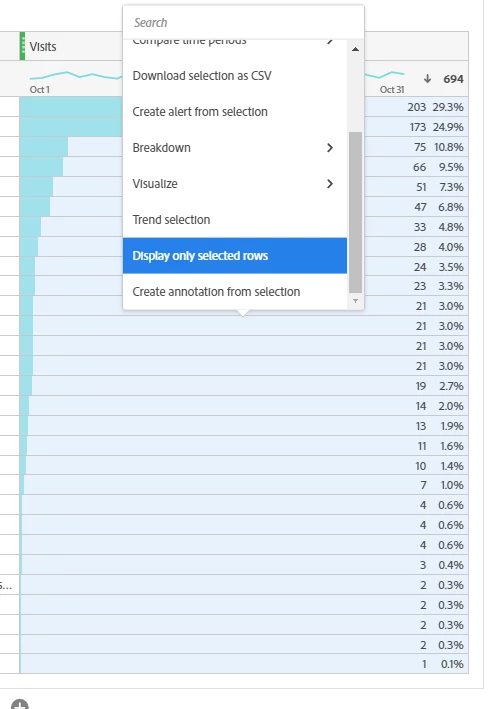Screen dimensions: 491x709
Task: Click the context menu scroll down arrow
Action: pos(355,301)
